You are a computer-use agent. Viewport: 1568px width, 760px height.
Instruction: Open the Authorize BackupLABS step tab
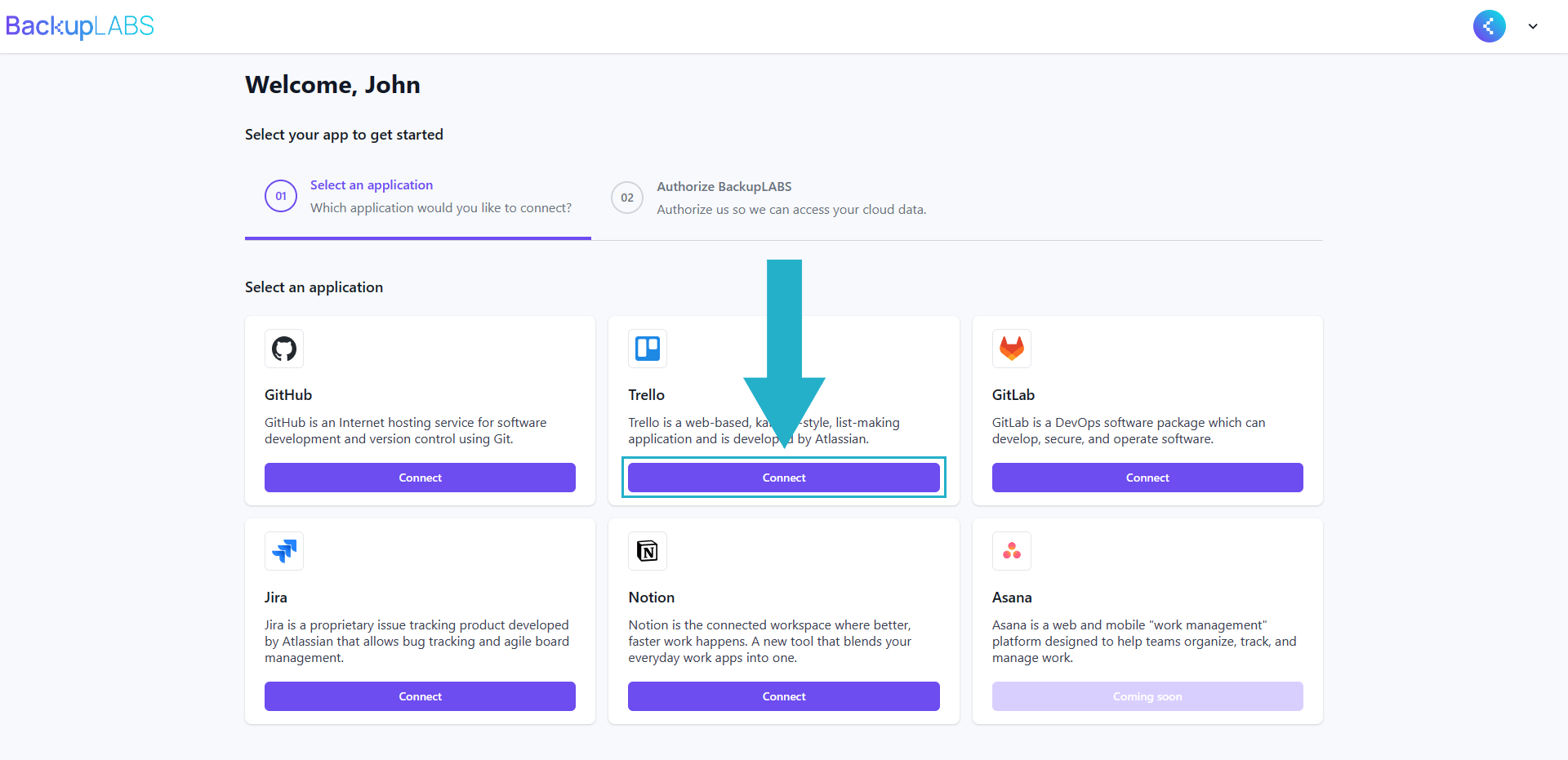pyautogui.click(x=769, y=198)
